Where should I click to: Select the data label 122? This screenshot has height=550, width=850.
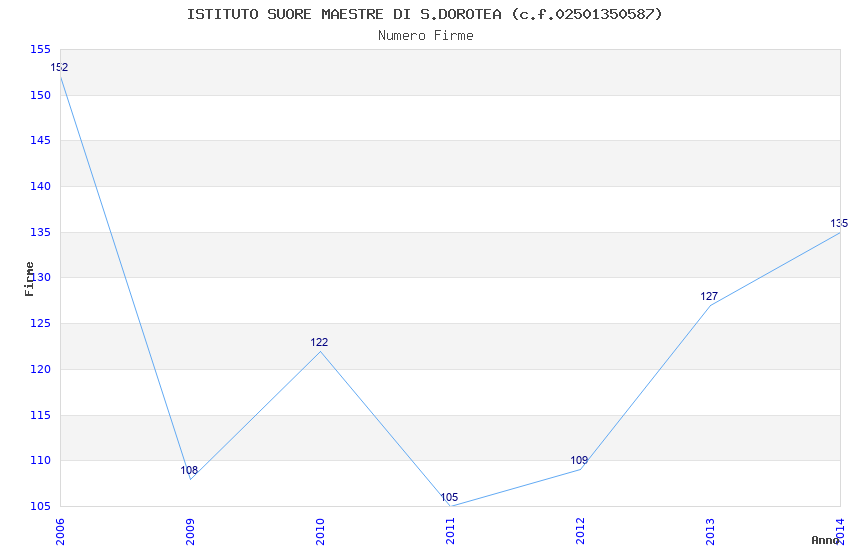319,342
